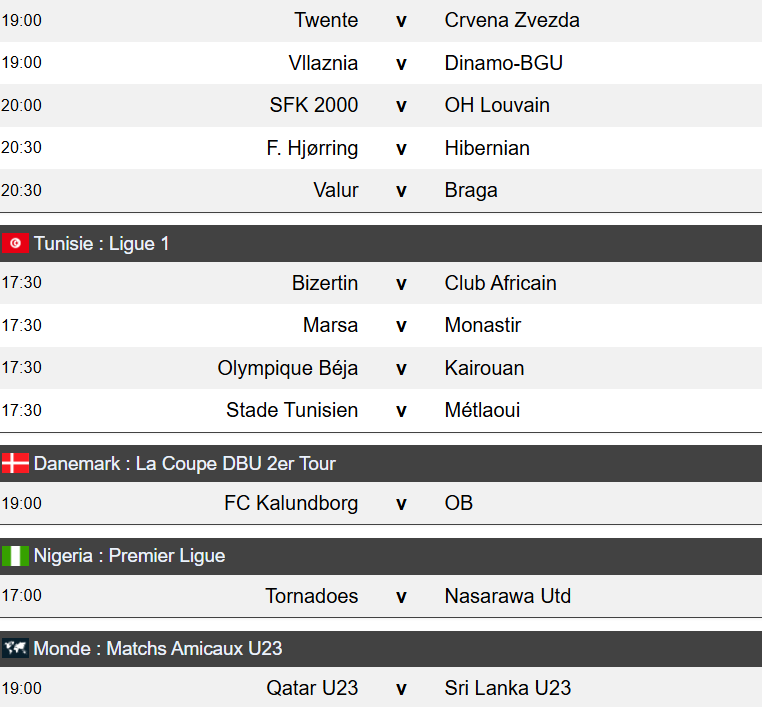Select Olympique Béja team
Screen dimensions: 762x707
pyautogui.click(x=288, y=368)
